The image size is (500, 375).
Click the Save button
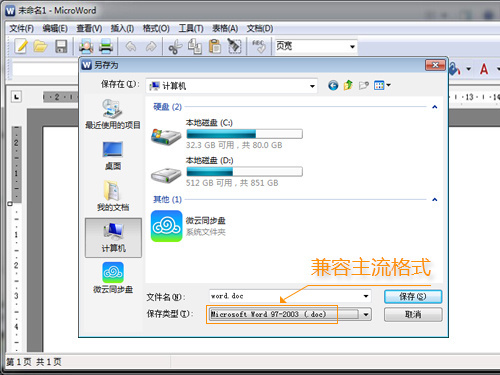click(413, 296)
